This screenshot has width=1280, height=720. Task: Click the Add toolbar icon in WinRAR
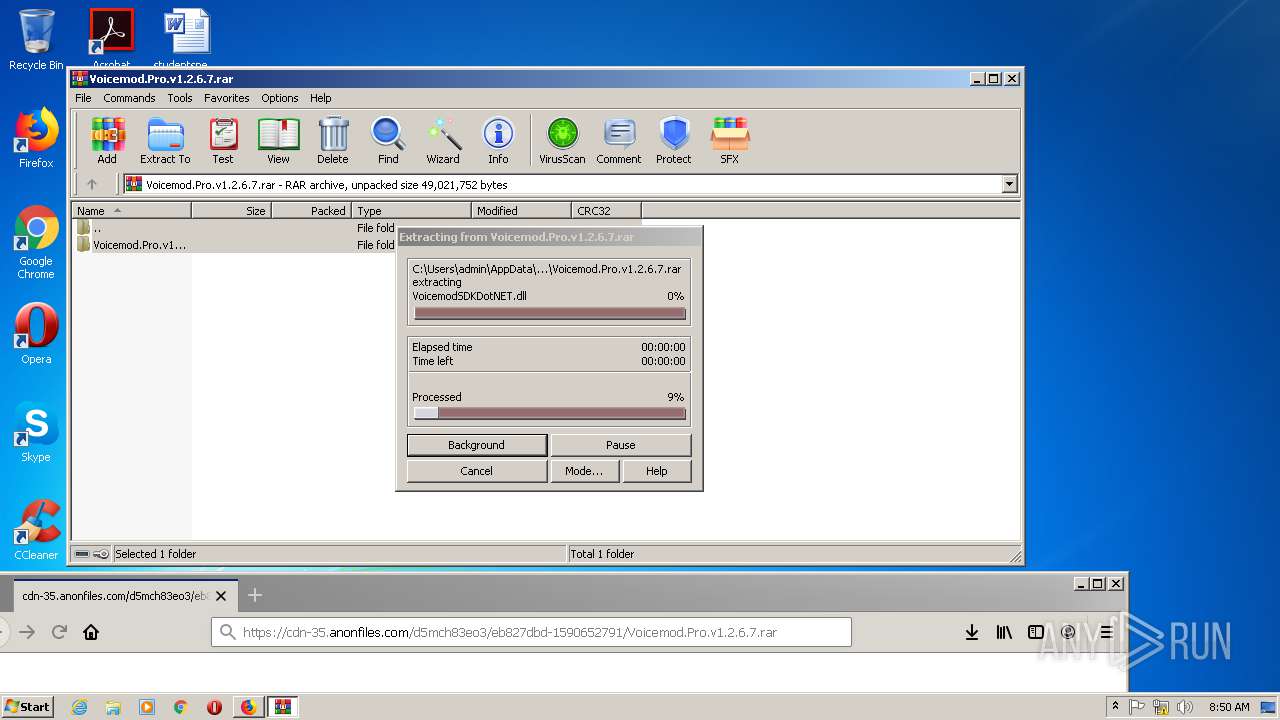107,141
